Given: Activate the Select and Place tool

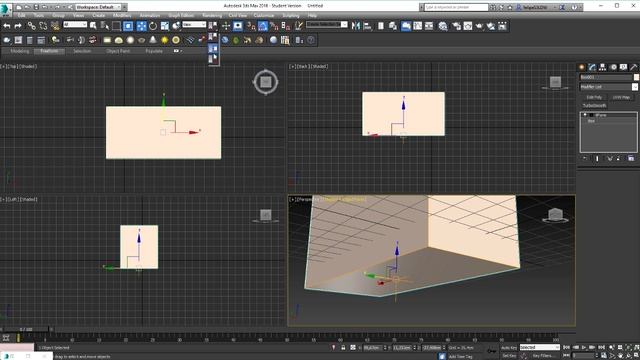Looking at the screenshot, I should coord(176,26).
